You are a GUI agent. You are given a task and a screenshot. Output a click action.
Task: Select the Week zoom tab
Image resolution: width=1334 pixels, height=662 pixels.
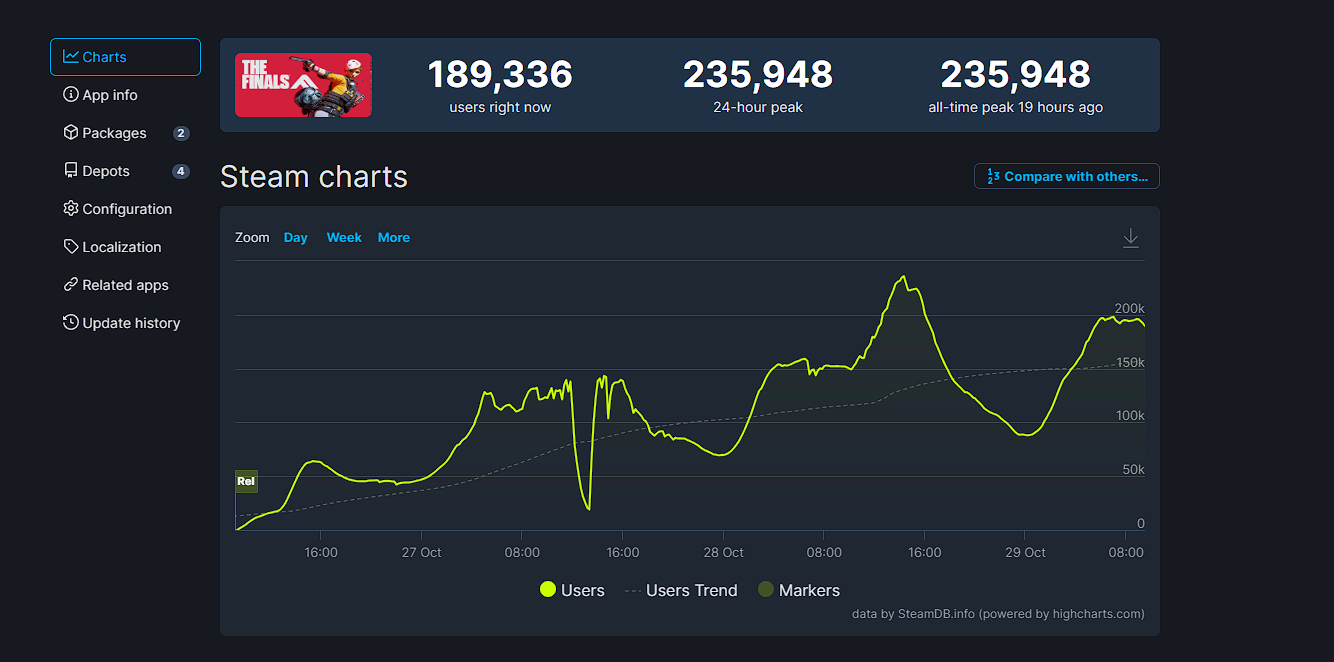344,237
